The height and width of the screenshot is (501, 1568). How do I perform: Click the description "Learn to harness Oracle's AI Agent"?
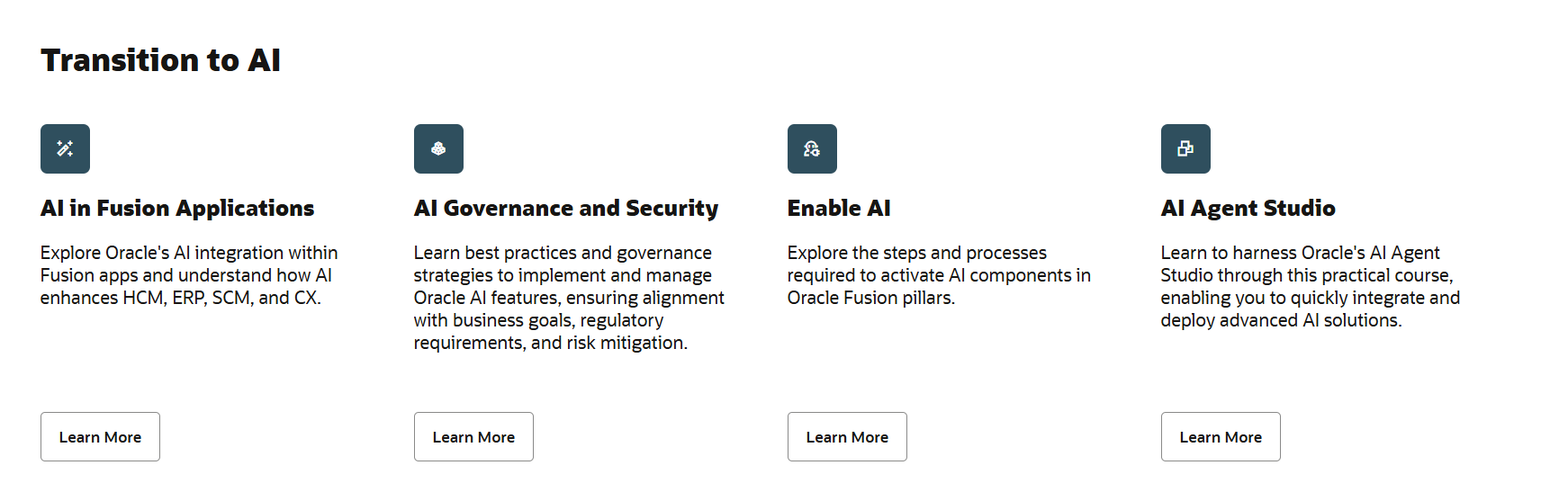(1300, 253)
